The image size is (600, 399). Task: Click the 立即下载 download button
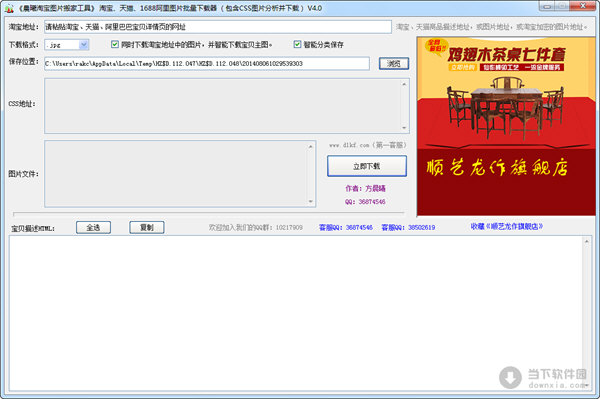point(367,166)
